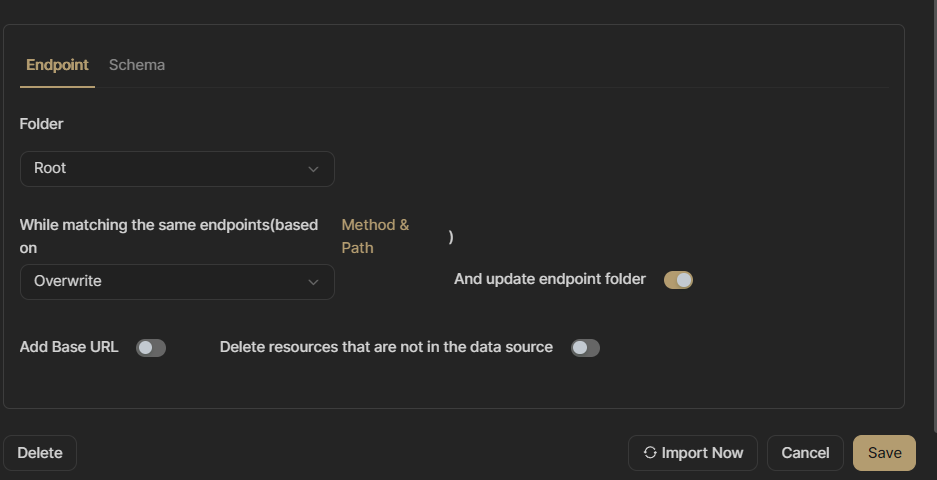This screenshot has height=480, width=937.
Task: Toggle the Add Base URL switch
Action: (151, 348)
